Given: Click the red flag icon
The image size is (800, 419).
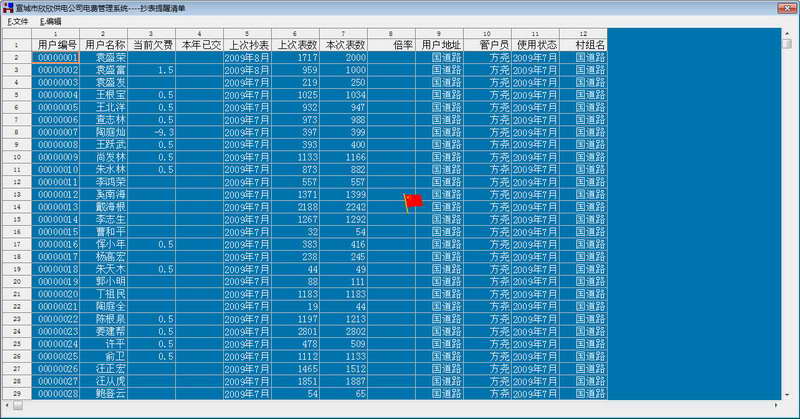Looking at the screenshot, I should [x=413, y=202].
